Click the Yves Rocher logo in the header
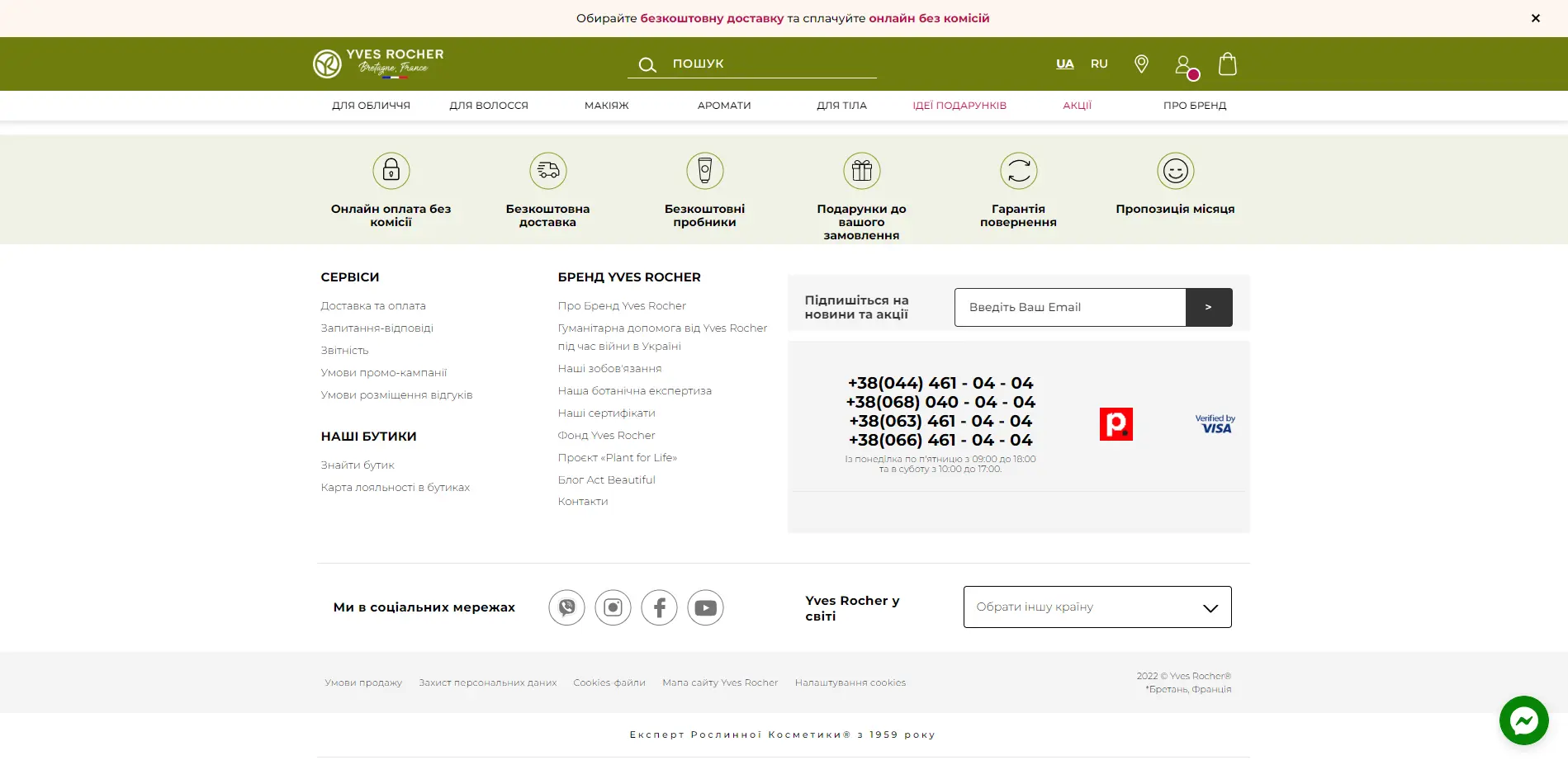Viewport: 1568px width, 765px height. coord(378,64)
